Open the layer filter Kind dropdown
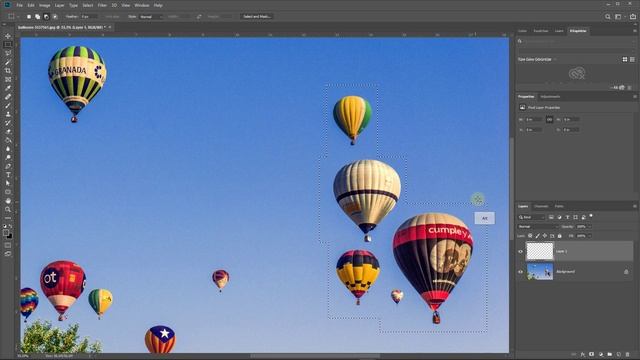 click(531, 217)
